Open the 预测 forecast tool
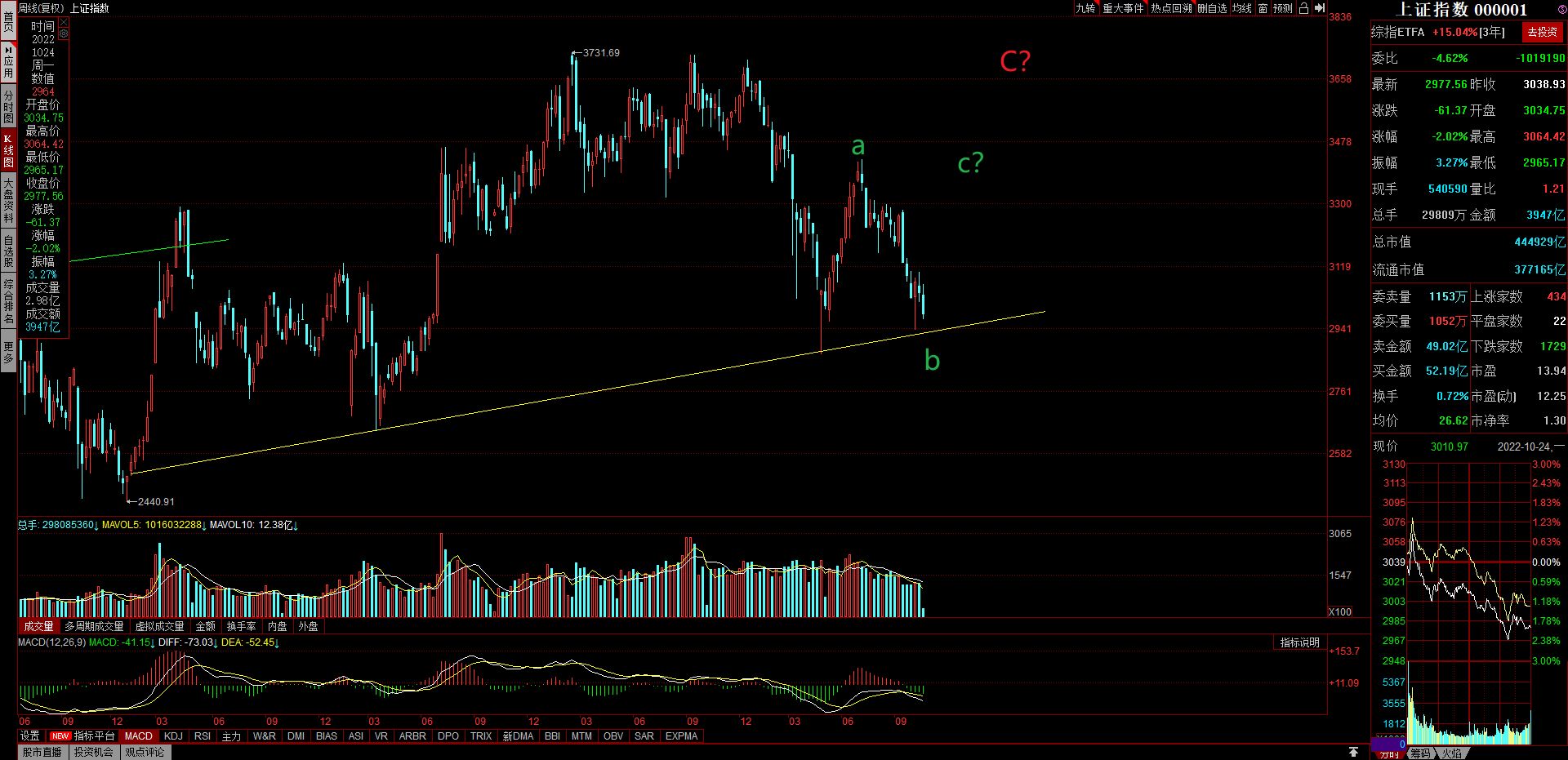 click(1283, 8)
